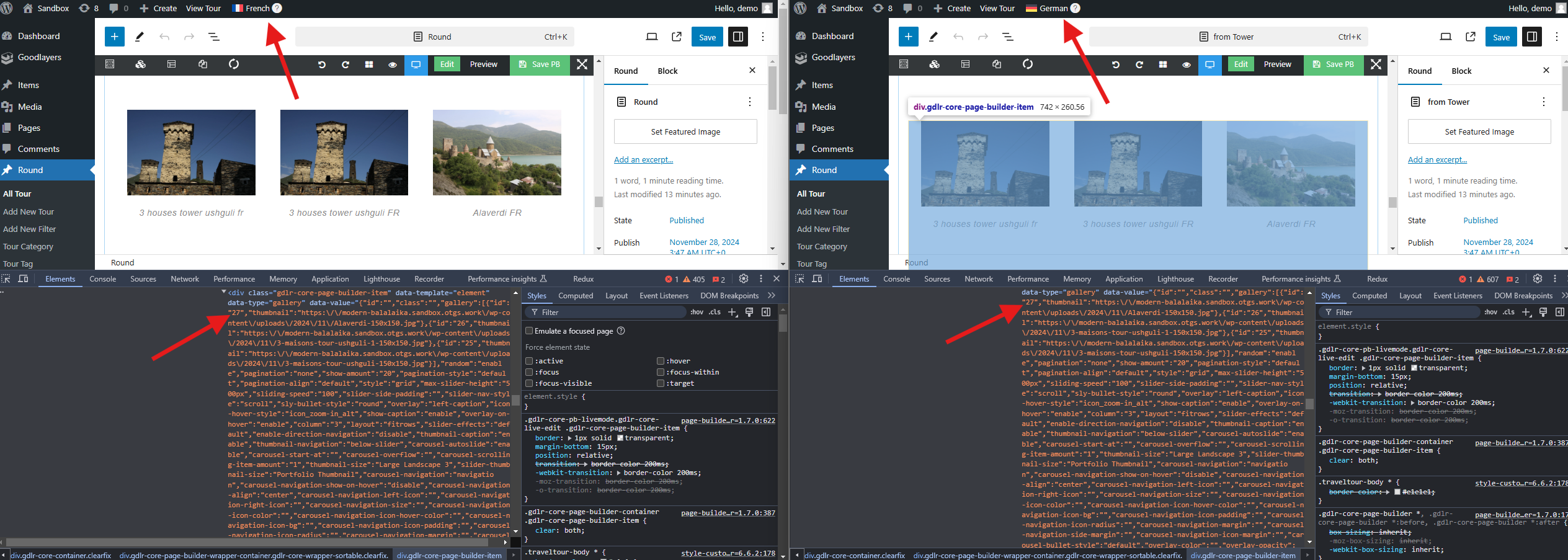Click Published status link in German sidebar
This screenshot has height=560, width=1568.
tap(1481, 220)
